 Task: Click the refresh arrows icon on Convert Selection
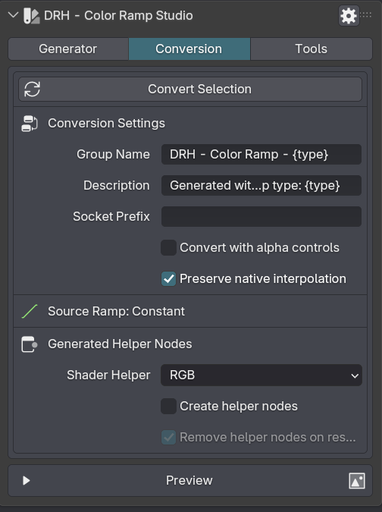(x=32, y=89)
